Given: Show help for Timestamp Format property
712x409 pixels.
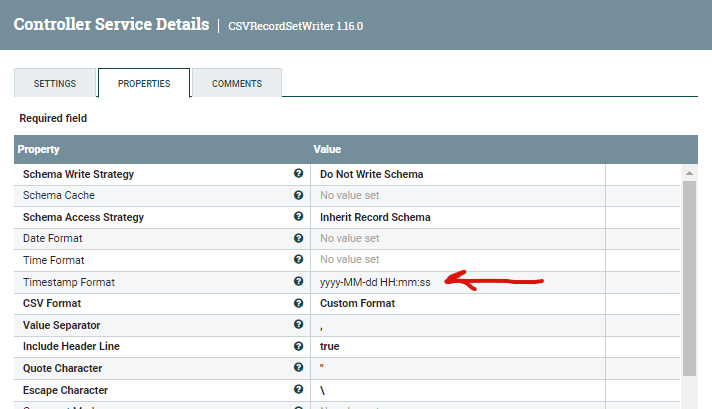Looking at the screenshot, I should coord(298,281).
